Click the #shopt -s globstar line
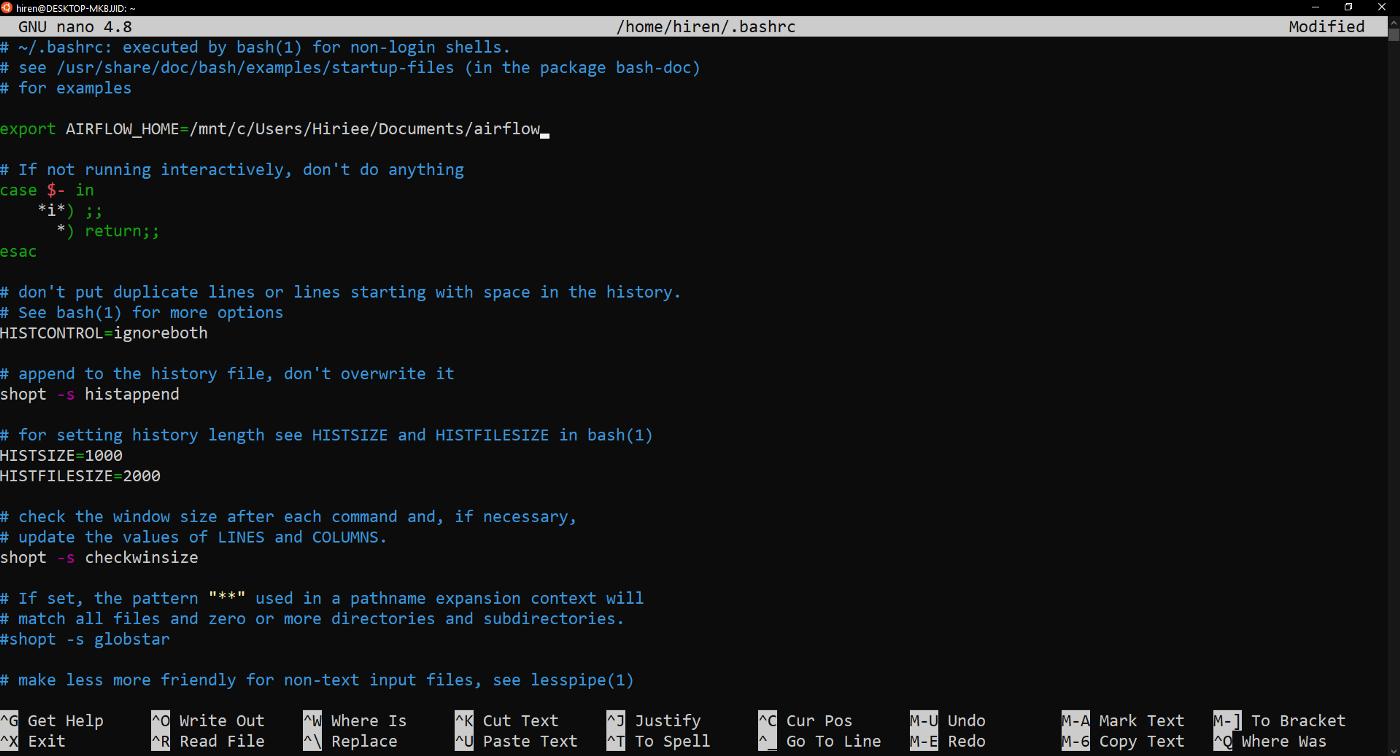Image resolution: width=1400 pixels, height=756 pixels. (85, 639)
